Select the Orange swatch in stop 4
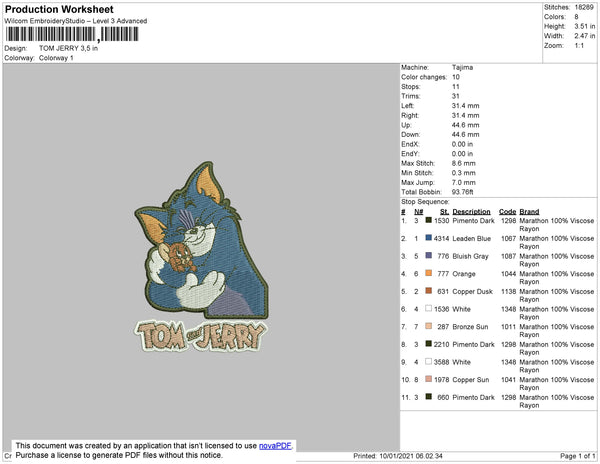 click(429, 273)
